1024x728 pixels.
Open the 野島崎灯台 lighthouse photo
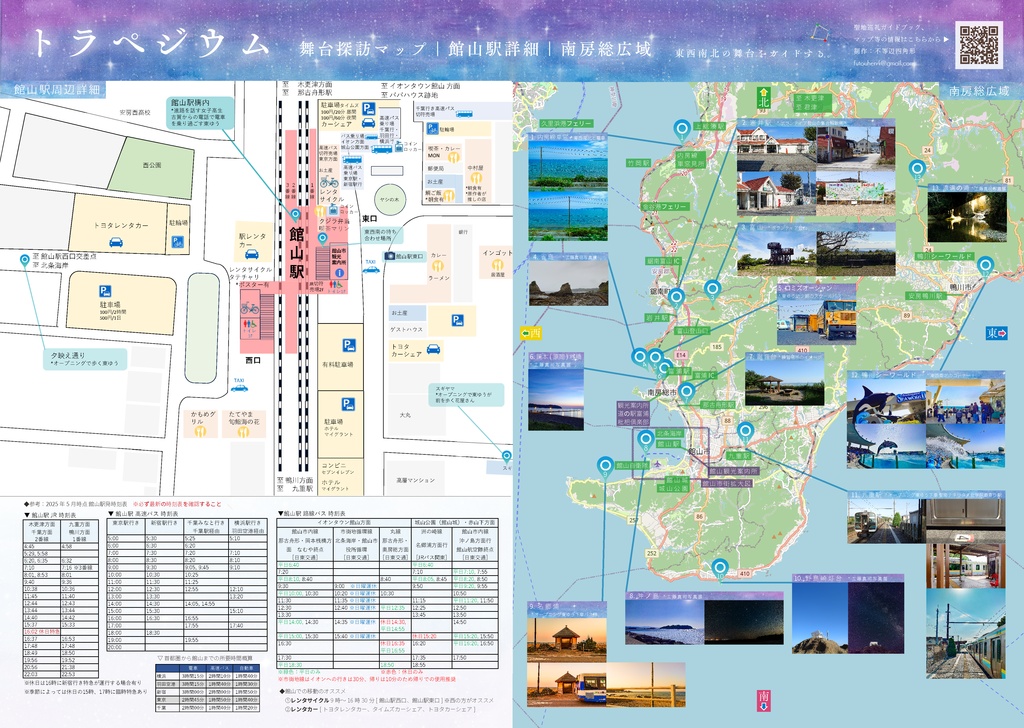tap(820, 618)
